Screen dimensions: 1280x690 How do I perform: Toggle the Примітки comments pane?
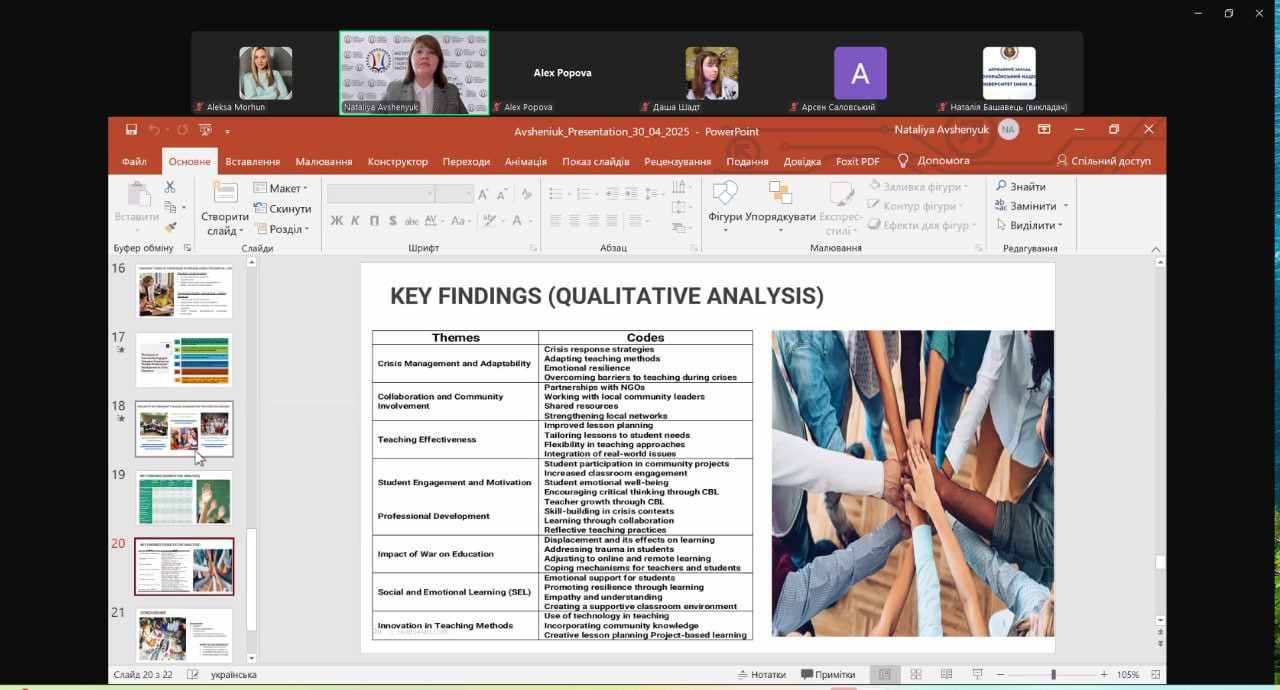(828, 675)
